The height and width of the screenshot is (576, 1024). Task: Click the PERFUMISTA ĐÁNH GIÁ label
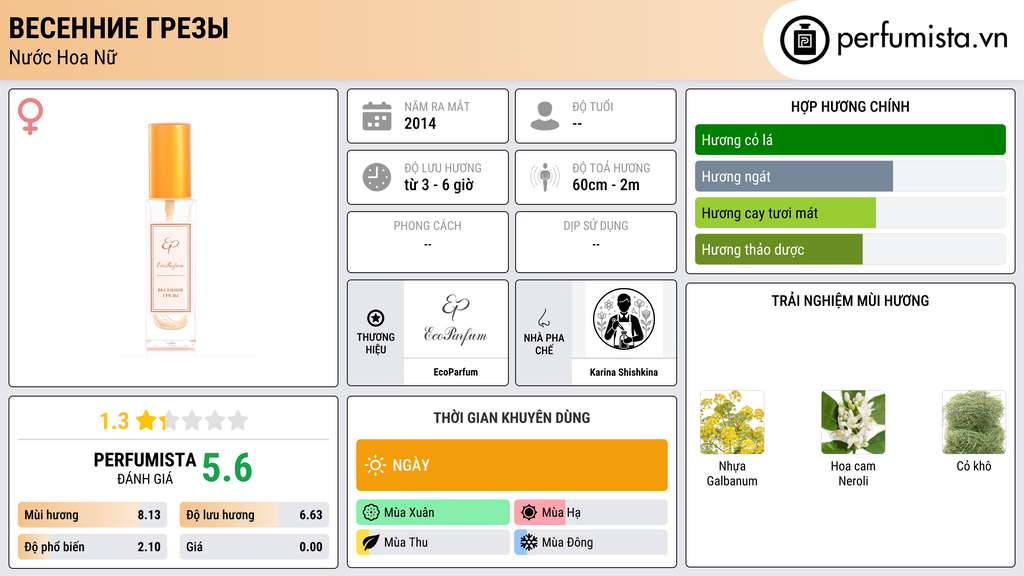[145, 468]
